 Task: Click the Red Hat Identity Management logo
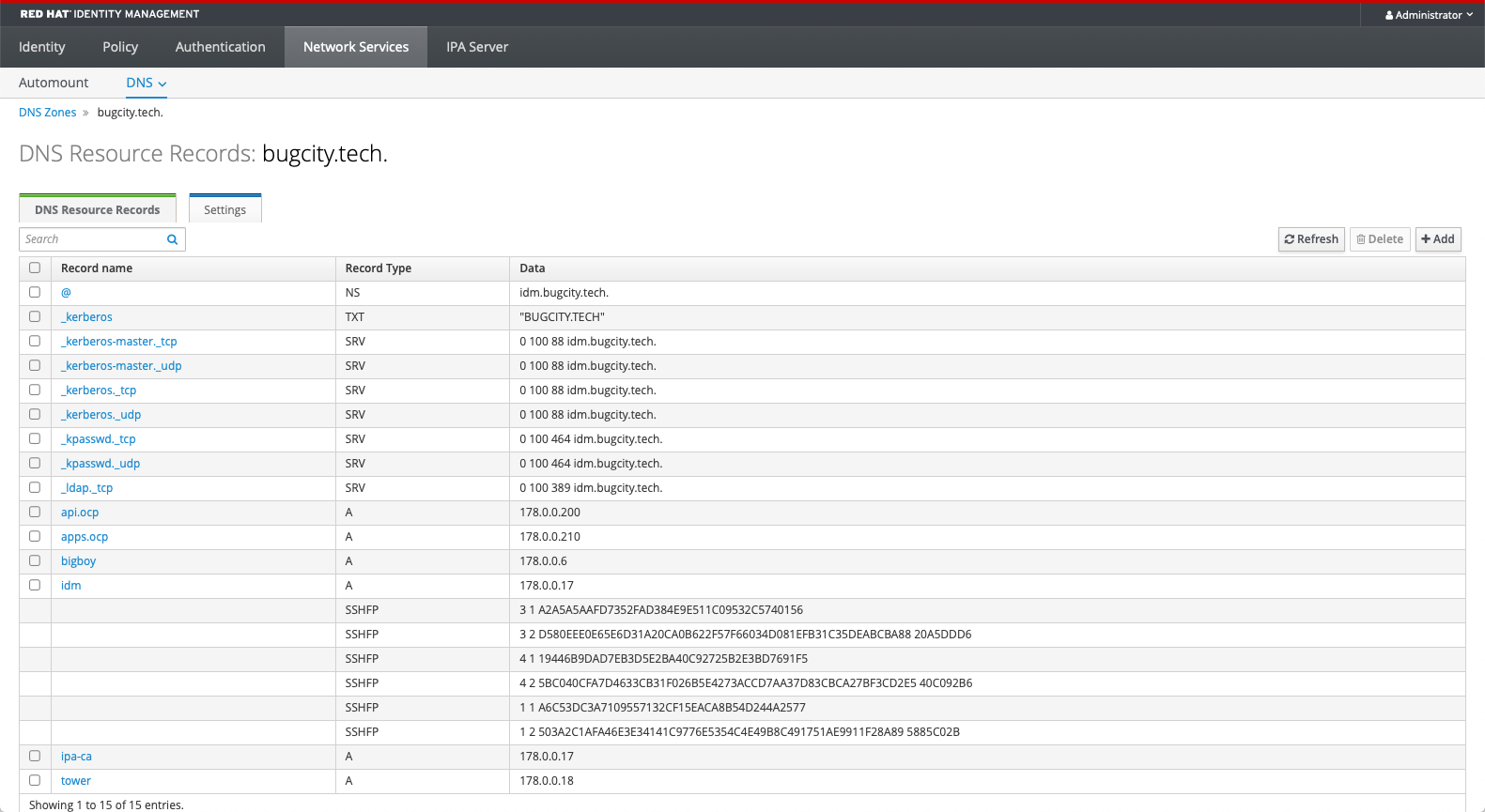(110, 14)
